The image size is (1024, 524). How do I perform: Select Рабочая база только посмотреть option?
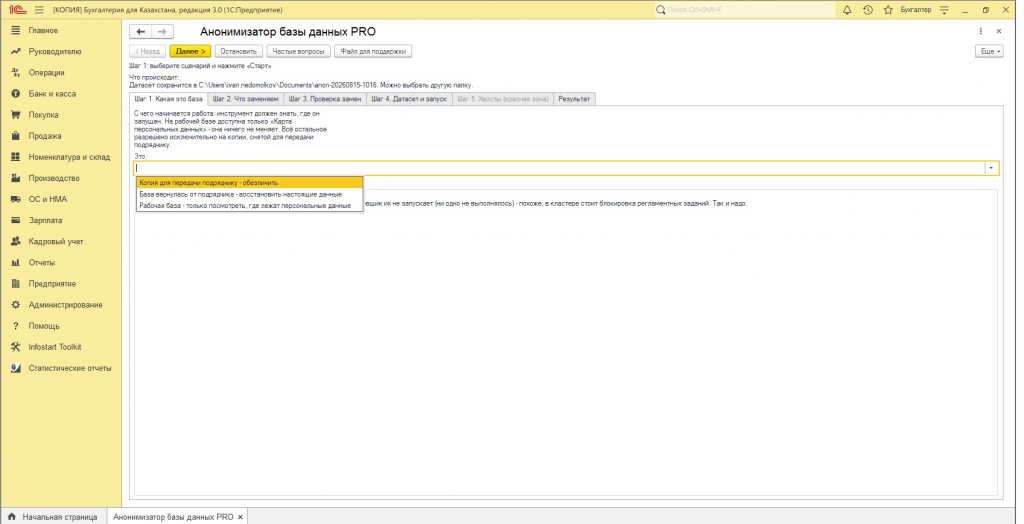pos(249,205)
